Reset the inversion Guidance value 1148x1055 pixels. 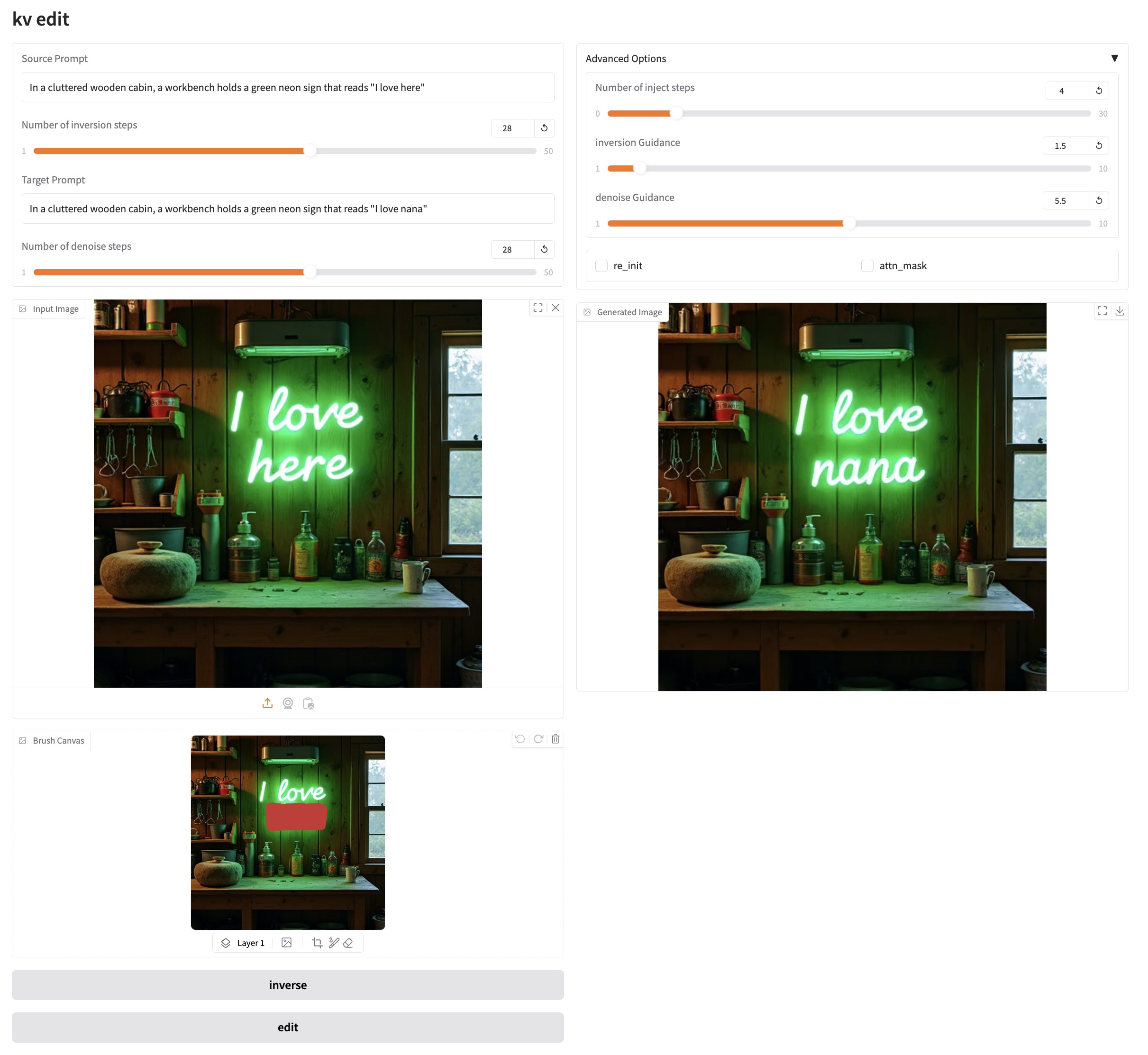click(x=1099, y=146)
